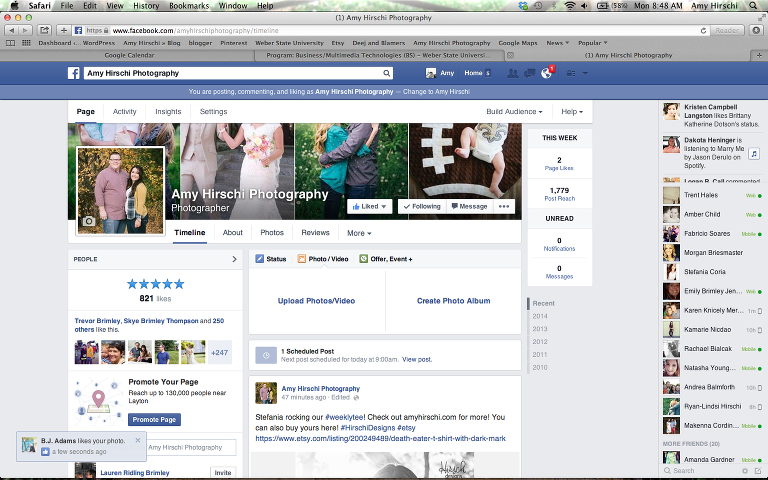Click the camera icon on profile picture
The image size is (768, 480).
click(x=89, y=221)
